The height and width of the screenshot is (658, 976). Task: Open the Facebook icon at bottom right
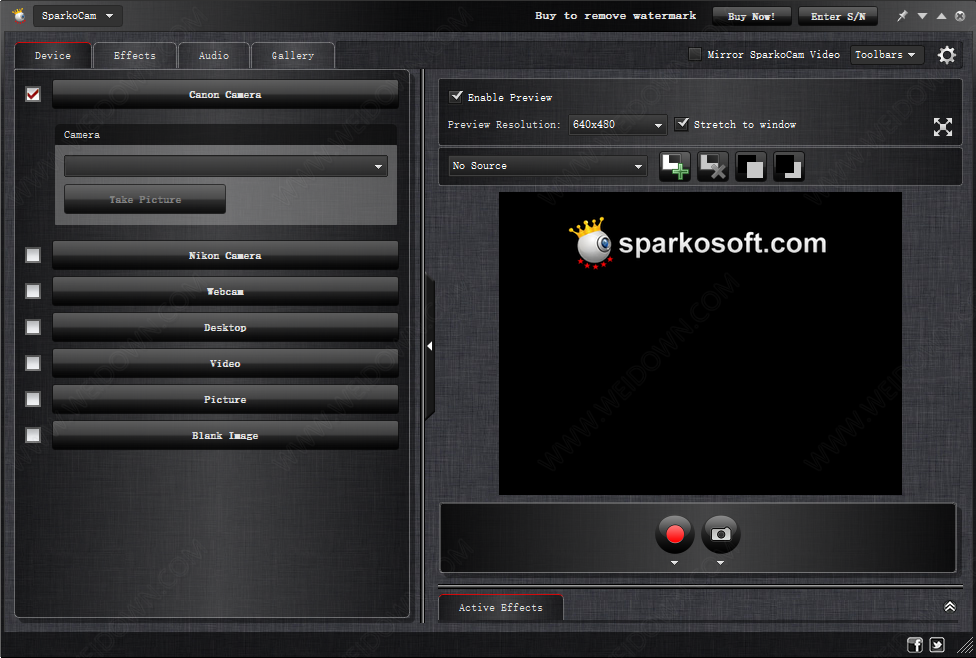[x=914, y=644]
